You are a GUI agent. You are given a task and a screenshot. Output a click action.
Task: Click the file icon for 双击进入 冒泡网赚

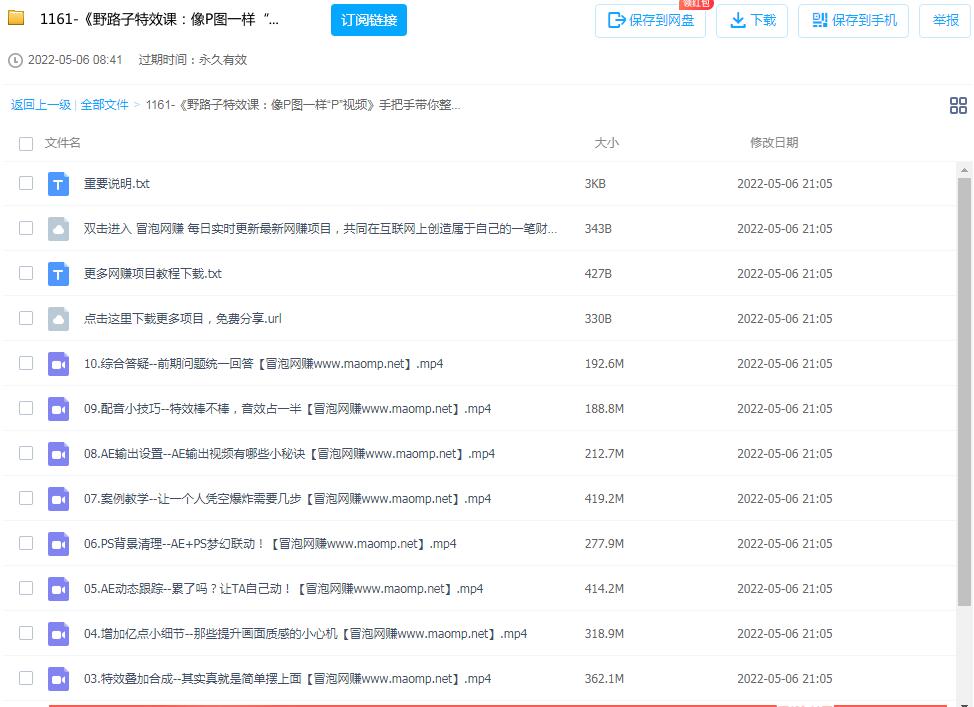58,229
